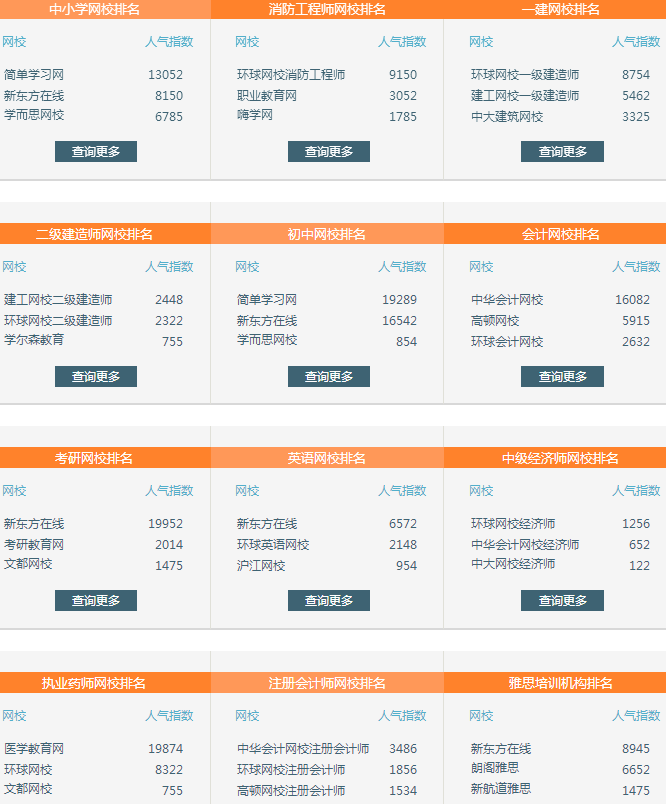Select 新东方在线 in 考研网校排名
The image size is (666, 804).
click(34, 524)
